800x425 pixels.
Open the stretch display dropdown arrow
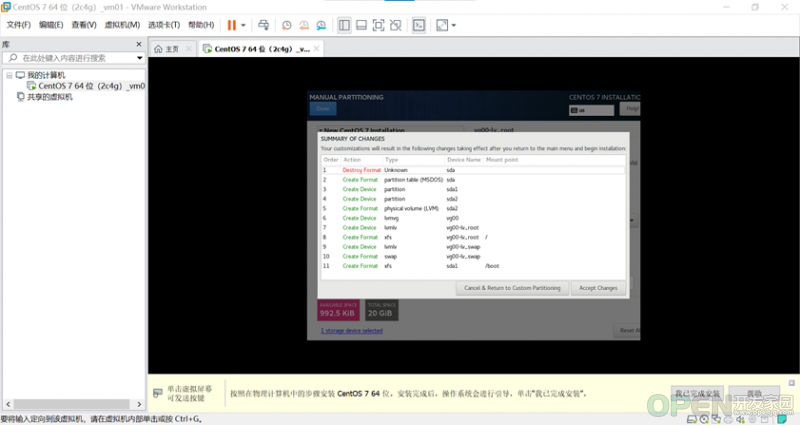point(454,25)
